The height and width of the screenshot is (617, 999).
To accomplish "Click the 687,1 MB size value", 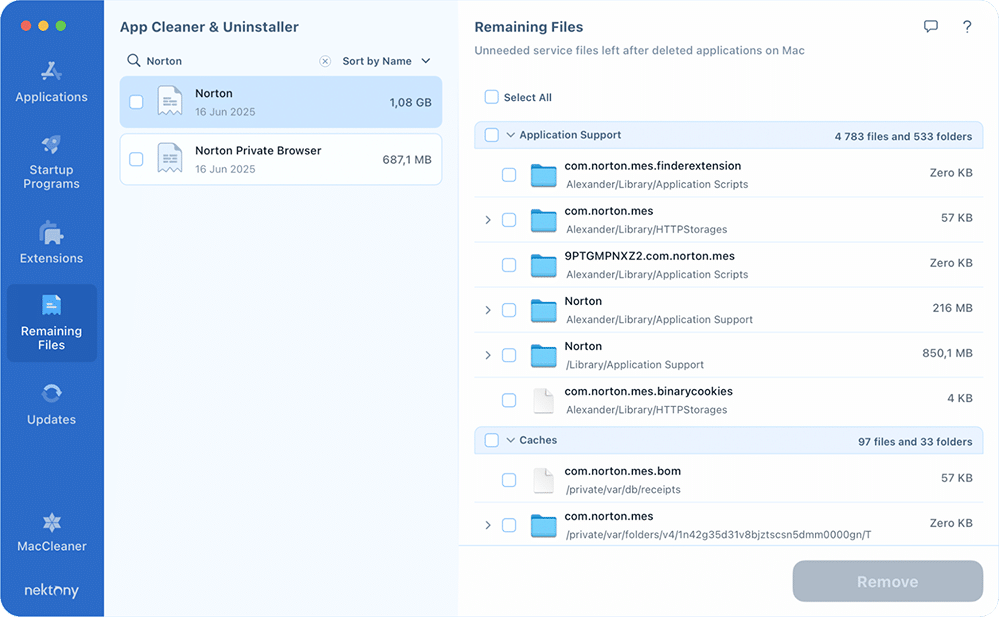I will tap(407, 159).
